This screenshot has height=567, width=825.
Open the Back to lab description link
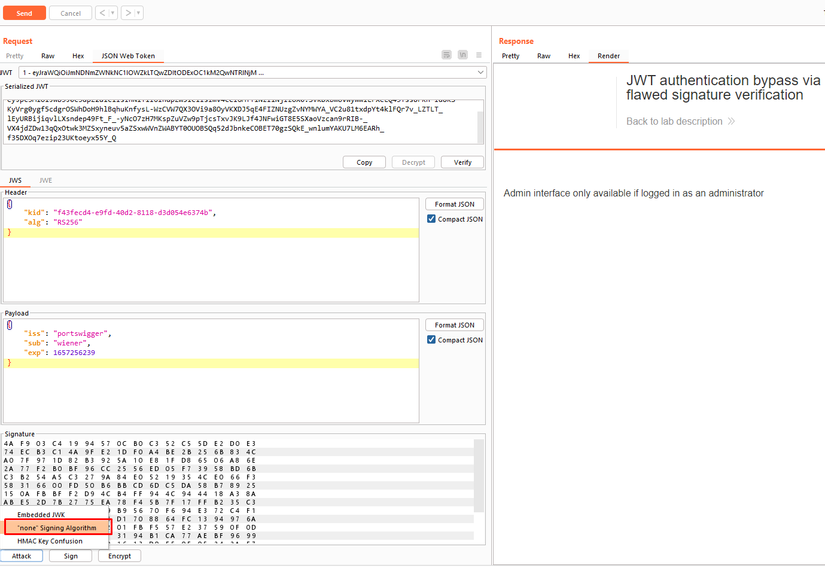click(x=680, y=122)
